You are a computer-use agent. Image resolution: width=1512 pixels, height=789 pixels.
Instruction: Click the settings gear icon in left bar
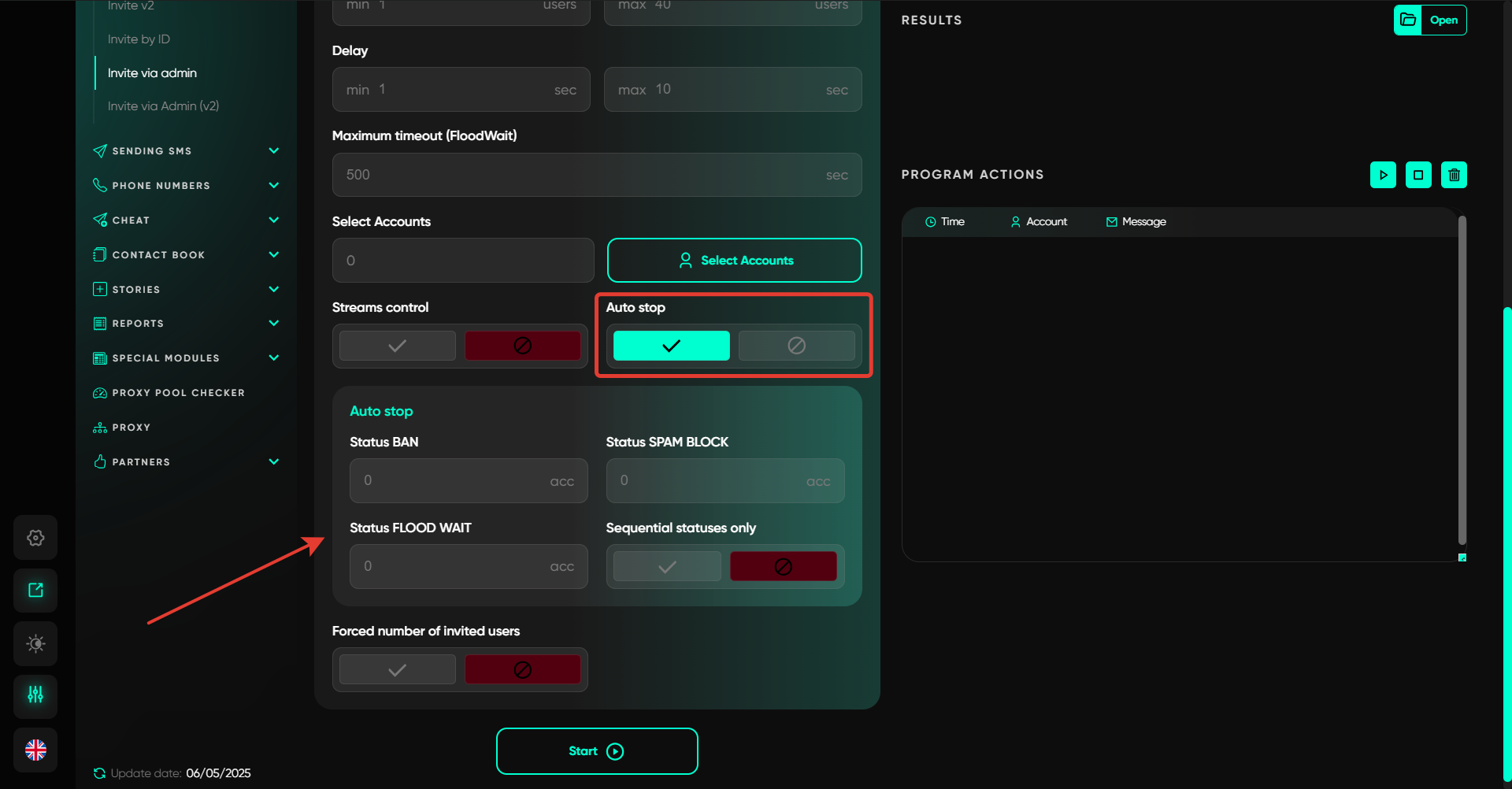coord(35,538)
